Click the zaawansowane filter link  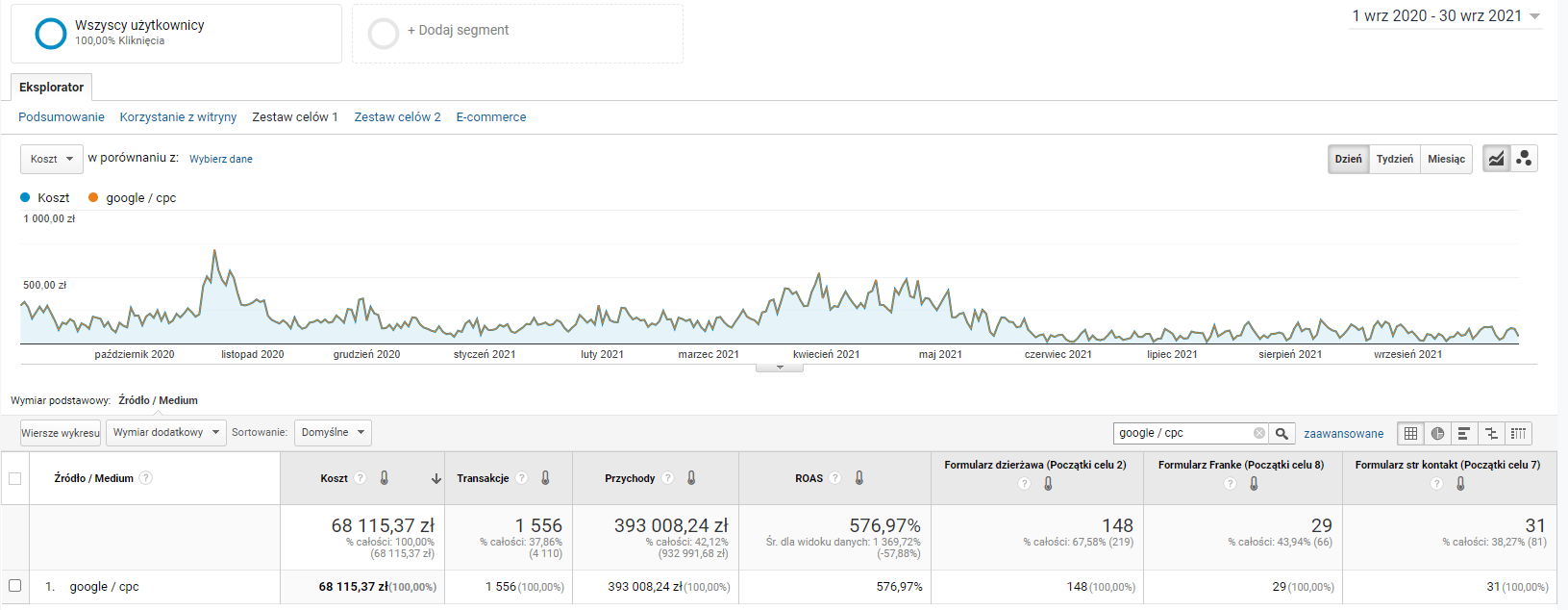point(1343,434)
